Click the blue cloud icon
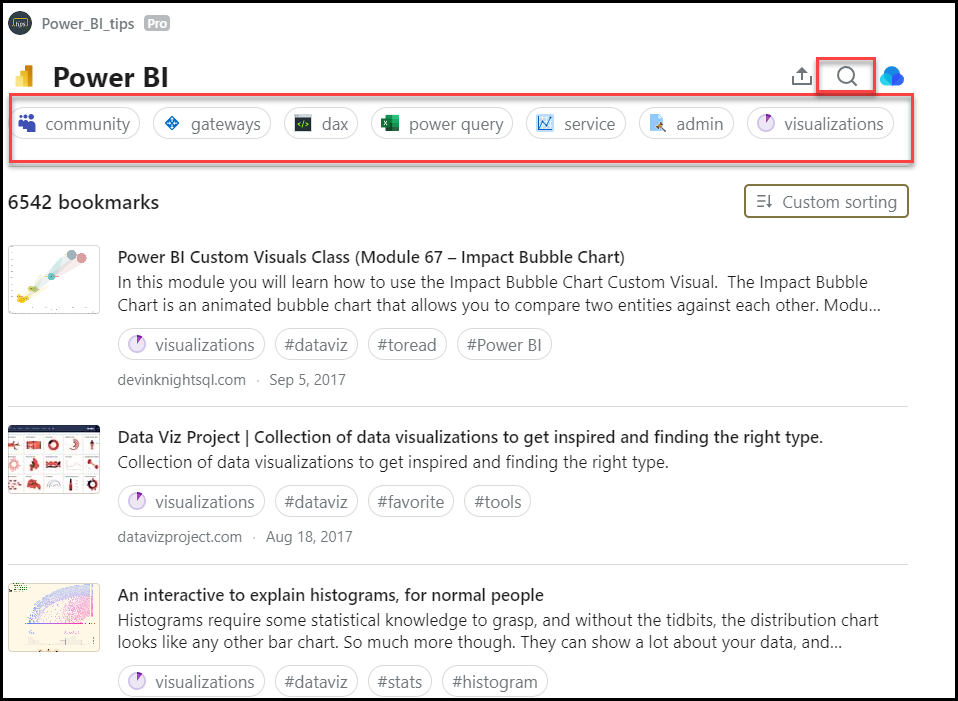 892,76
